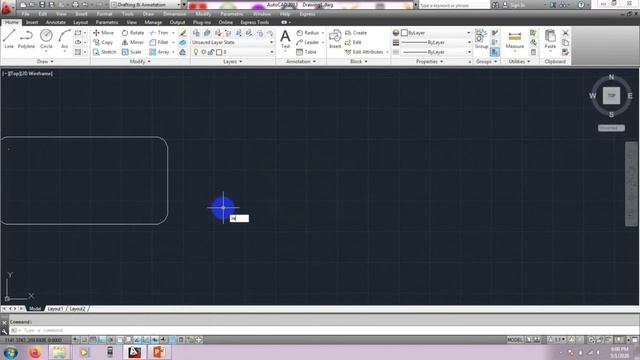Click the Group tool
Image resolution: width=640 pixels, height=360 pixels.
coord(481,39)
